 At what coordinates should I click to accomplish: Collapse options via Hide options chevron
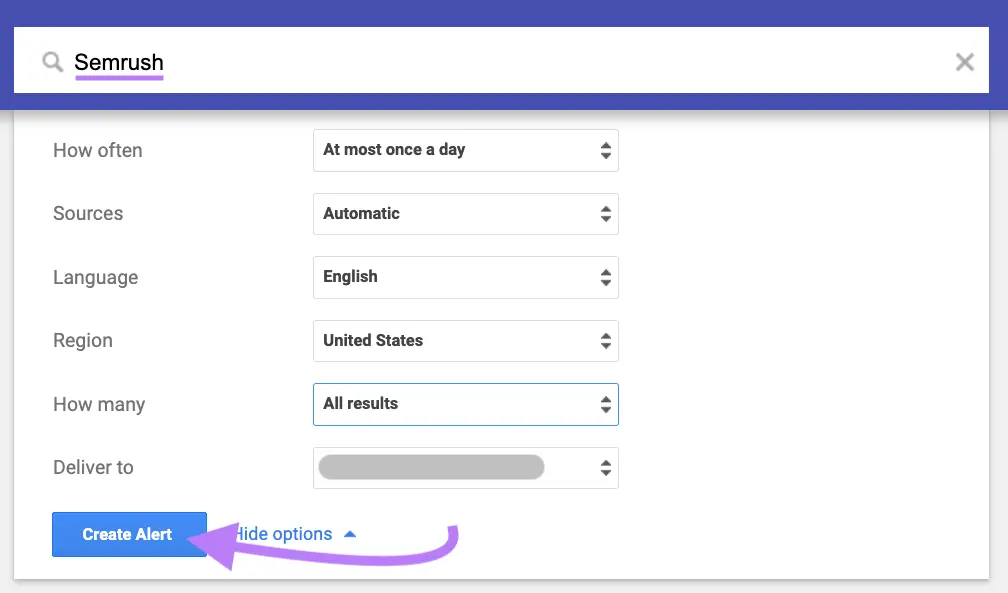click(x=350, y=533)
